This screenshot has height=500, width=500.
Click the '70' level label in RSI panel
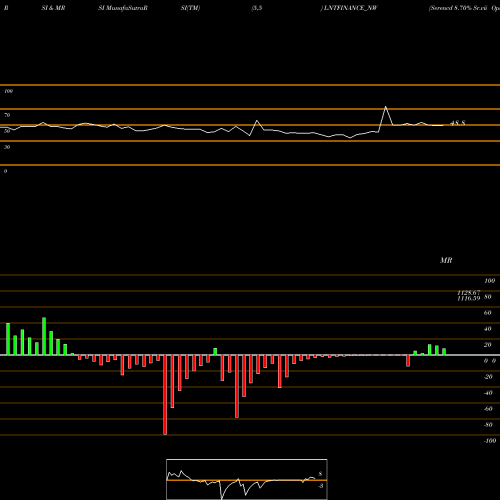7,115
